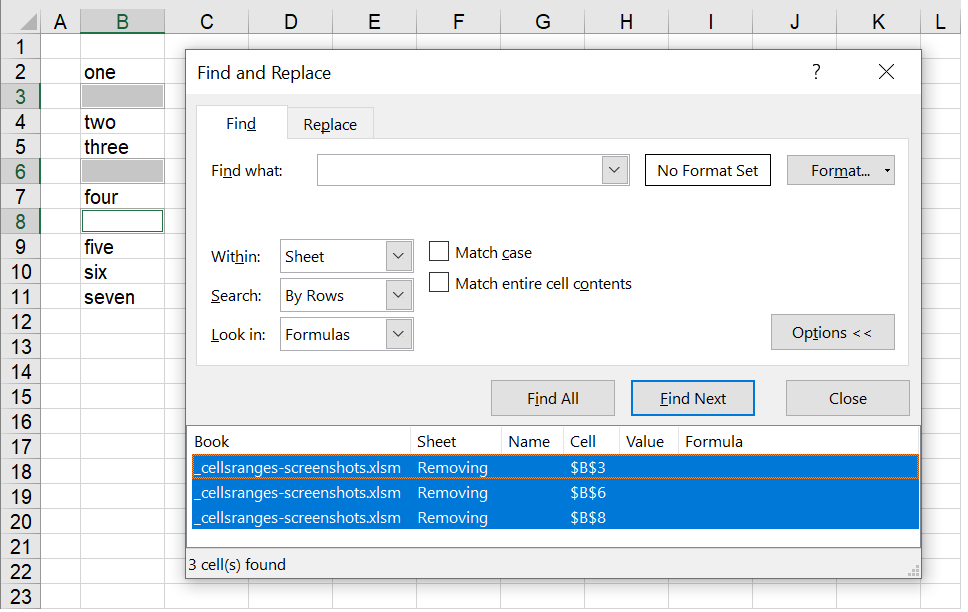Select column C header in the worksheet

tap(206, 22)
